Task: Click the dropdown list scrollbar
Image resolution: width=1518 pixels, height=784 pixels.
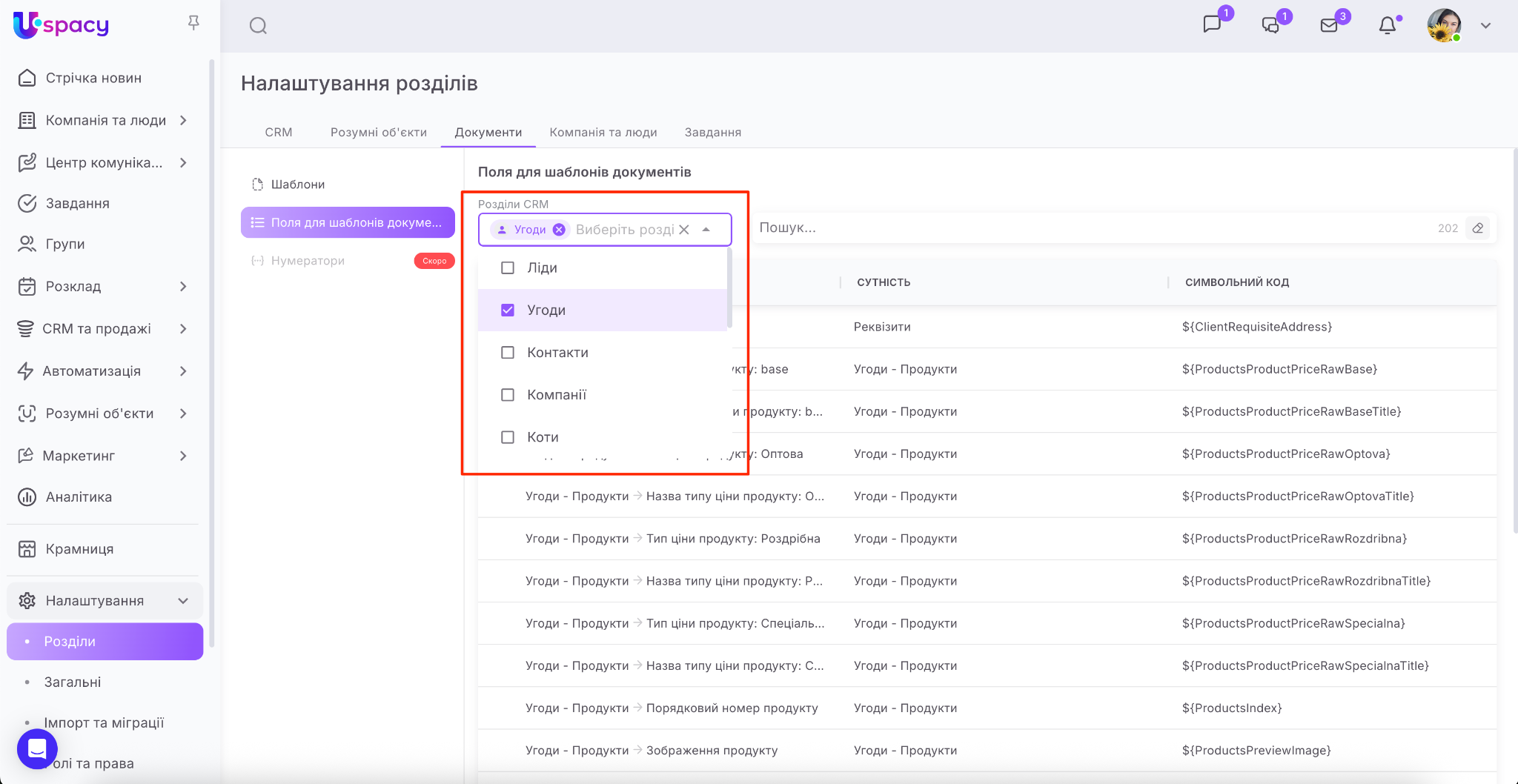Action: pyautogui.click(x=729, y=289)
